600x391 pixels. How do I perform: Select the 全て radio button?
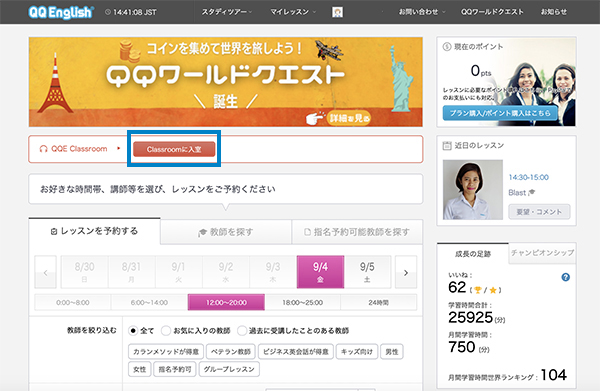coord(133,331)
